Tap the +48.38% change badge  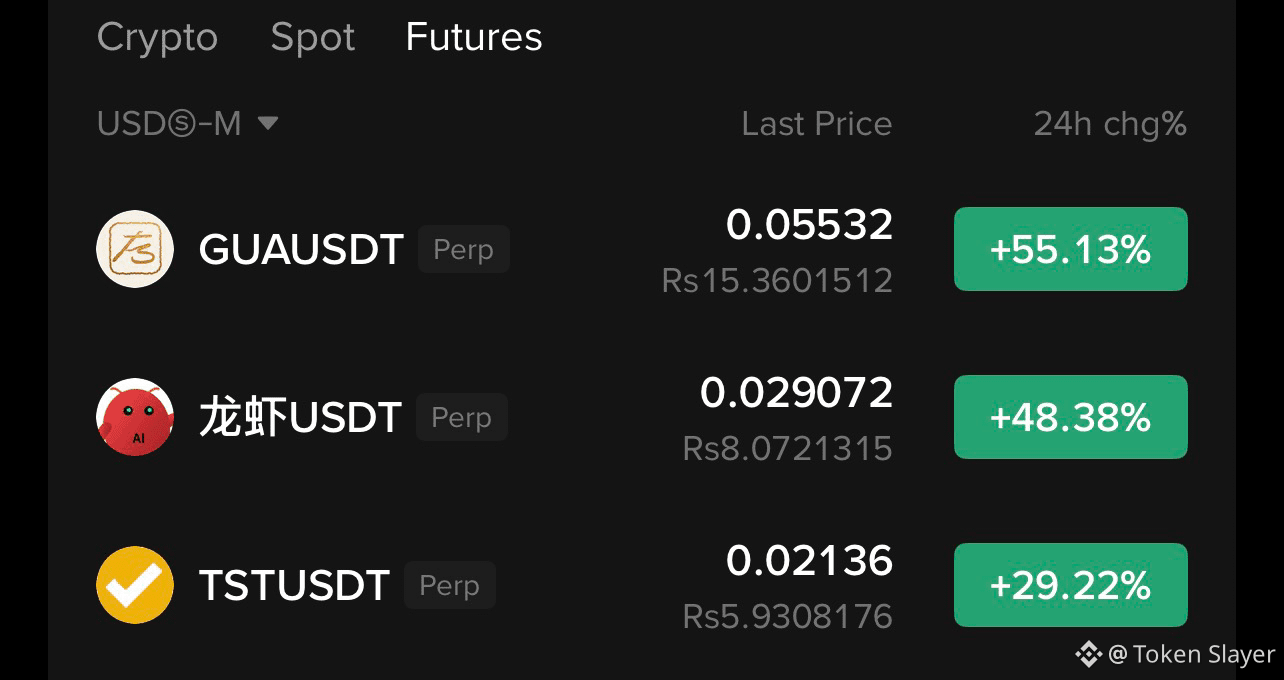pyautogui.click(x=1071, y=417)
